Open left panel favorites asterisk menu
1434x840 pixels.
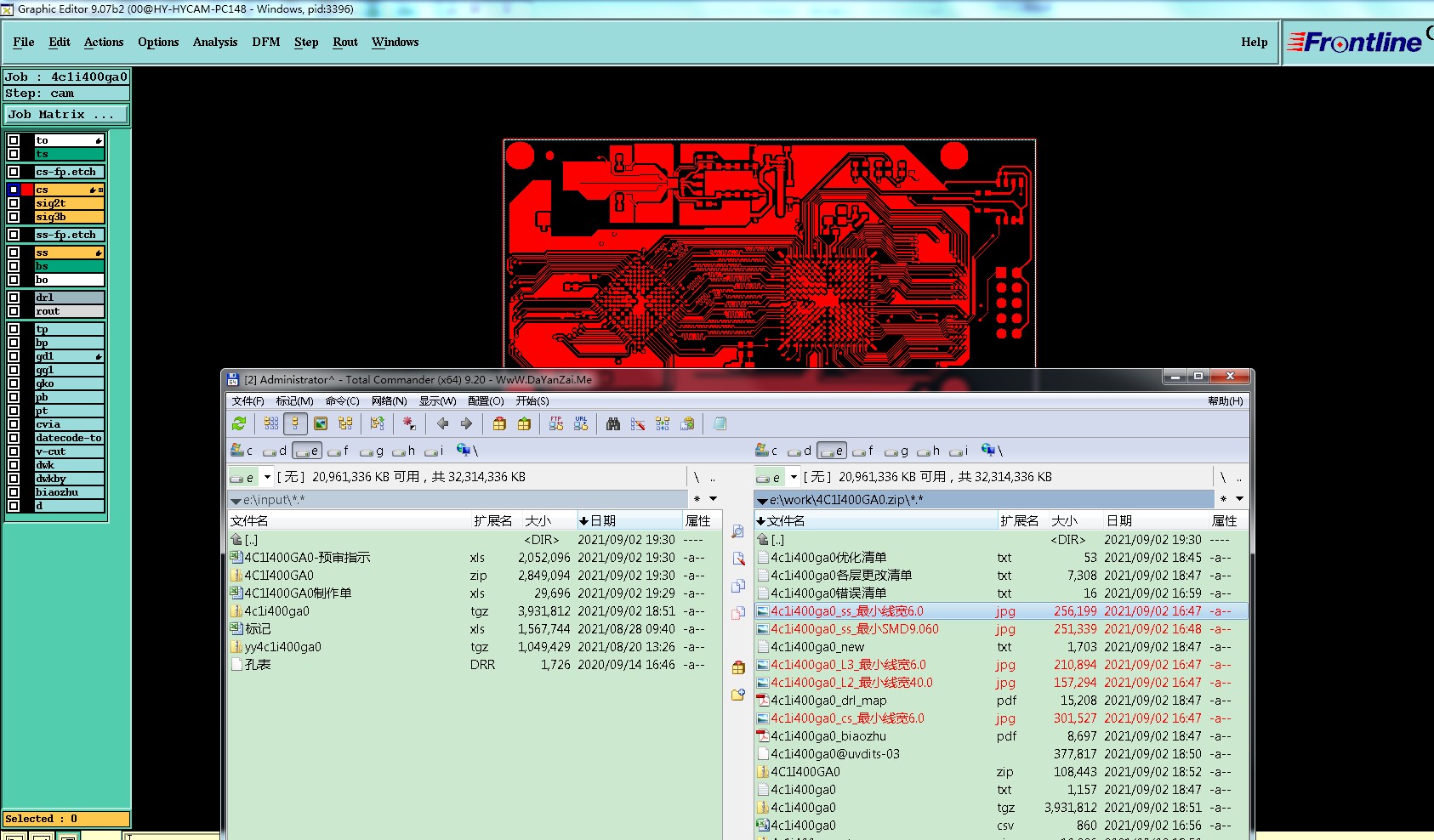point(697,499)
